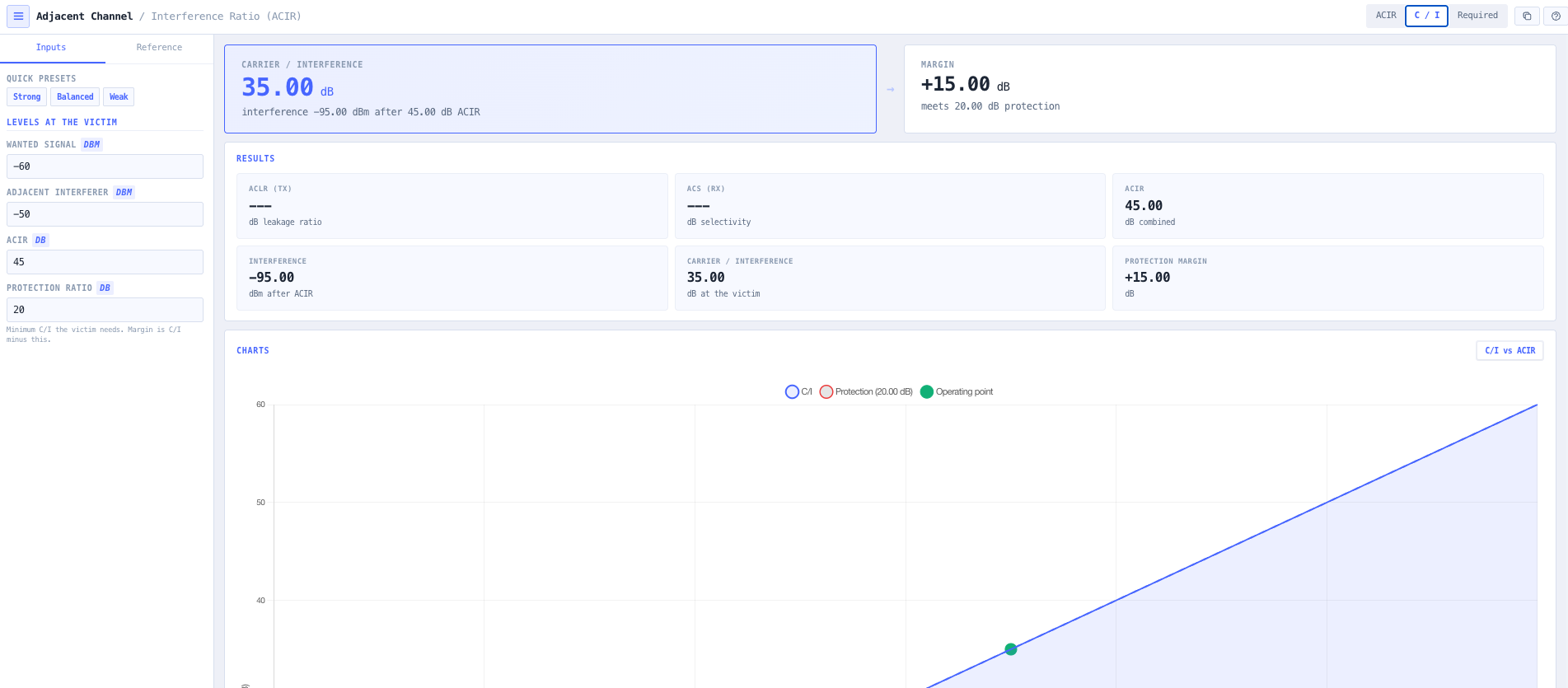Click the ACLR (TX) result card
This screenshot has width=1568, height=688.
pyautogui.click(x=452, y=206)
